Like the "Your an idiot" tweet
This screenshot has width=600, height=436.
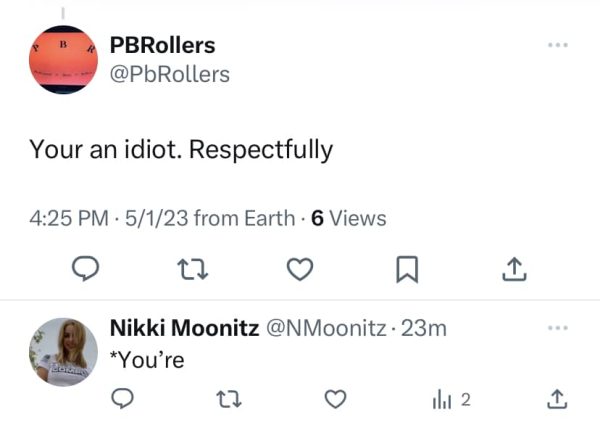pos(300,268)
